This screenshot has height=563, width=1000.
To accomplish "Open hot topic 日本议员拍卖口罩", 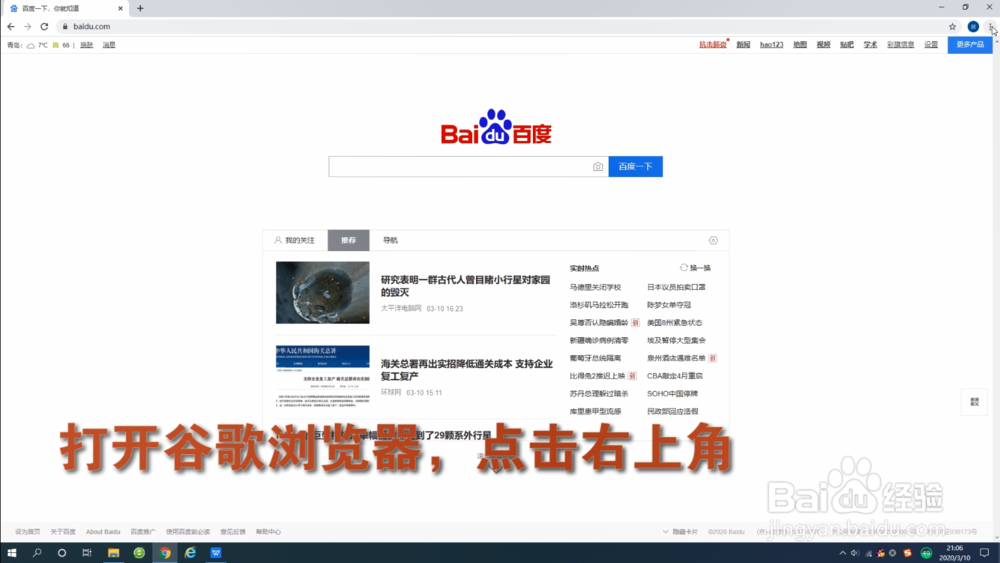I will click(x=676, y=287).
